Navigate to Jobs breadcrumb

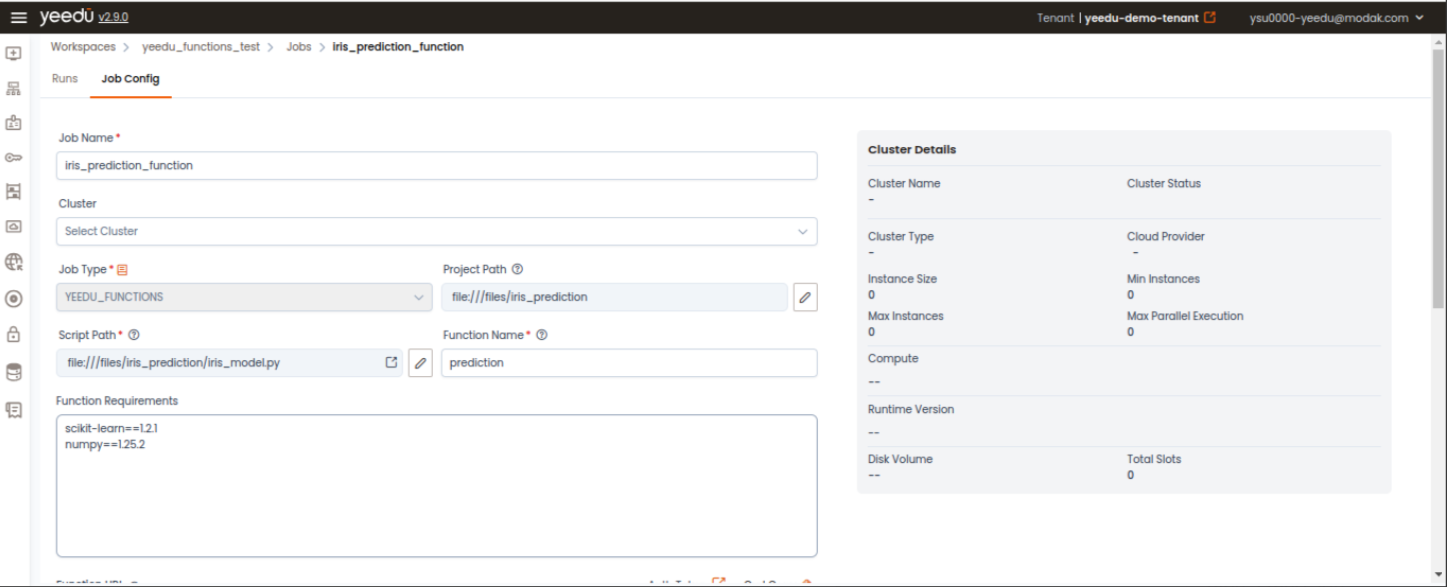click(299, 47)
